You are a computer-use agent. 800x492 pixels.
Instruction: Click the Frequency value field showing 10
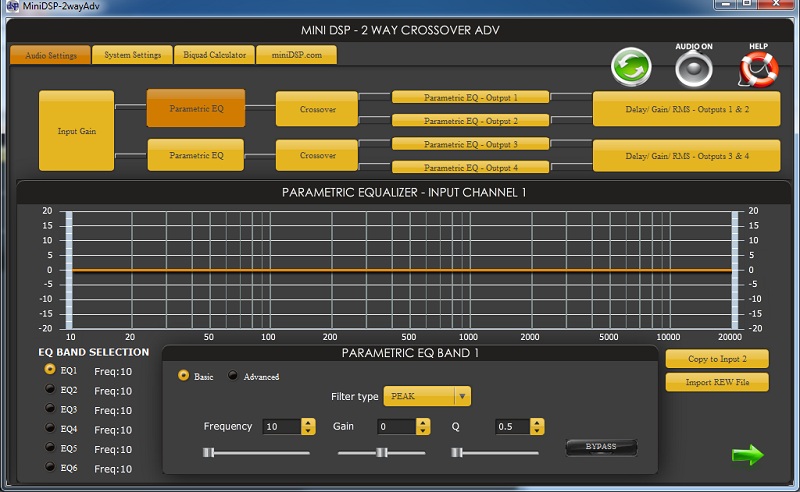pyautogui.click(x=282, y=427)
